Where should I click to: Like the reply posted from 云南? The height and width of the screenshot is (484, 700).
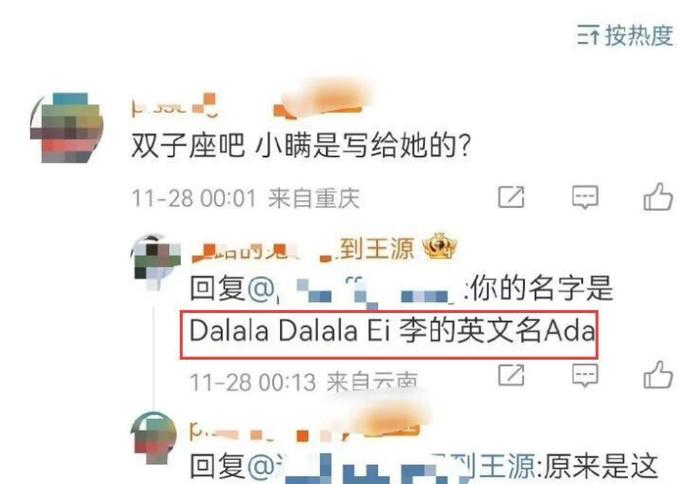(x=658, y=374)
